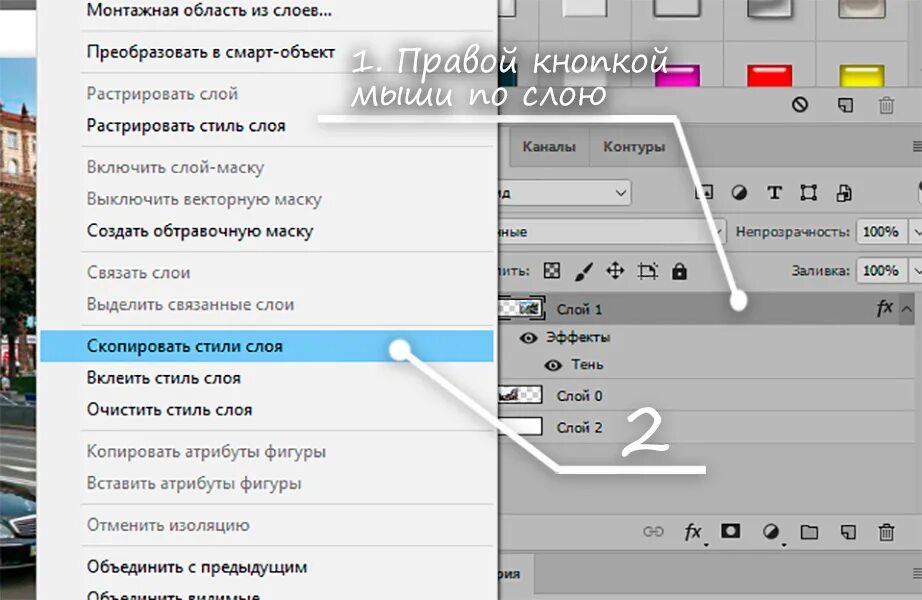Select red style swatch

click(x=769, y=76)
